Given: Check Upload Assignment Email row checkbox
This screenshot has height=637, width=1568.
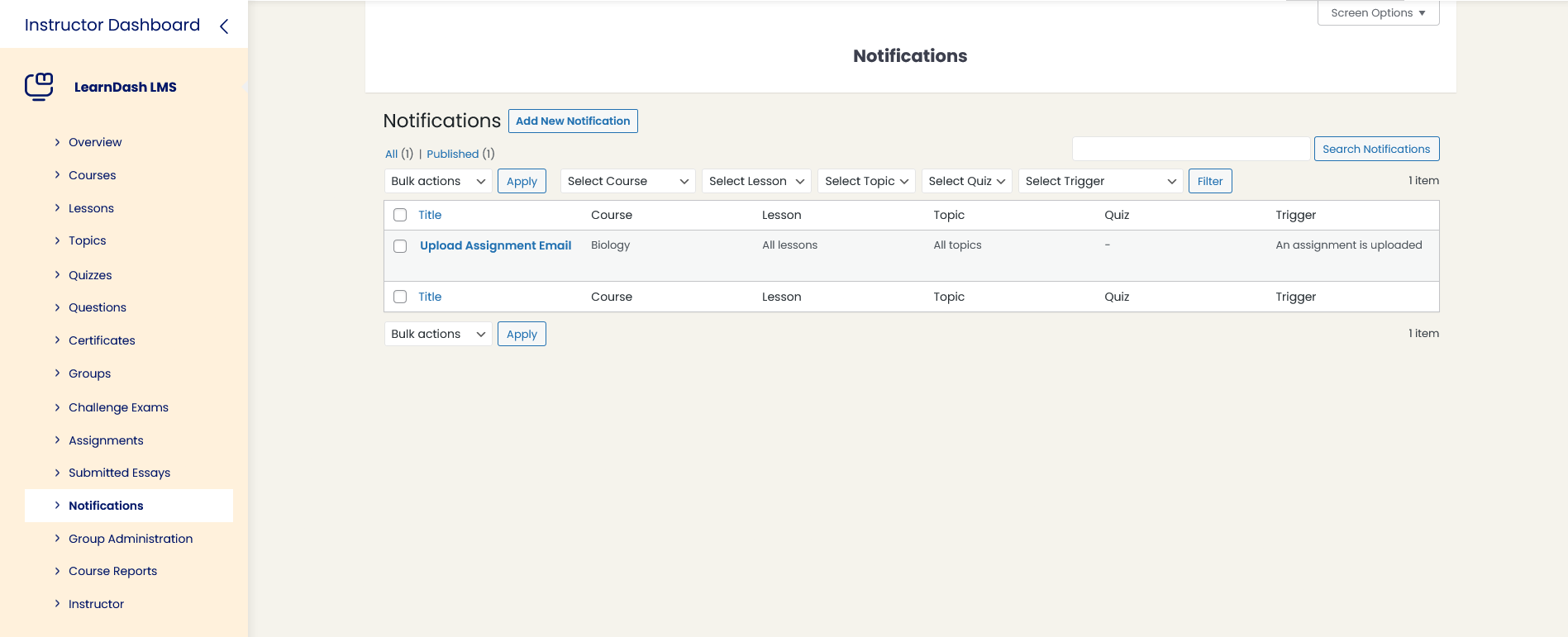Looking at the screenshot, I should pyautogui.click(x=400, y=246).
